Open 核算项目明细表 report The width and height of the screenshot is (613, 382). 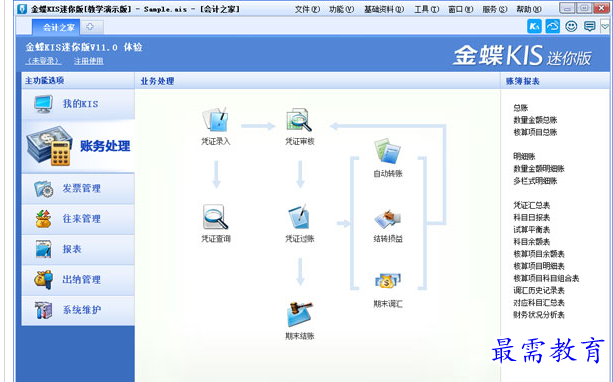coord(539,266)
